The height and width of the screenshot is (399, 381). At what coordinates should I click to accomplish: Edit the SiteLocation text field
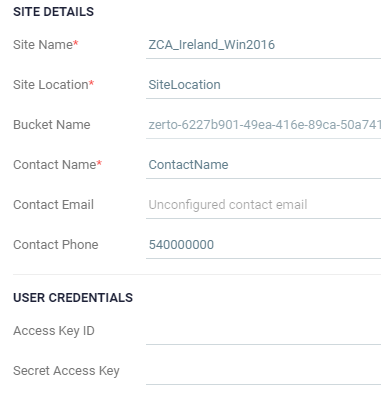click(x=263, y=85)
